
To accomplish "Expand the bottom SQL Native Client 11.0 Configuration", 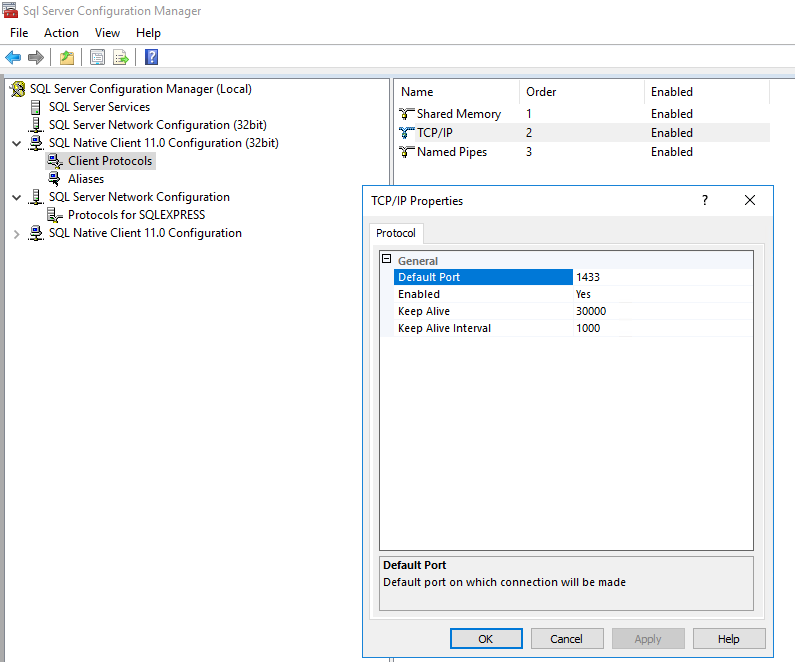I will coord(16,233).
